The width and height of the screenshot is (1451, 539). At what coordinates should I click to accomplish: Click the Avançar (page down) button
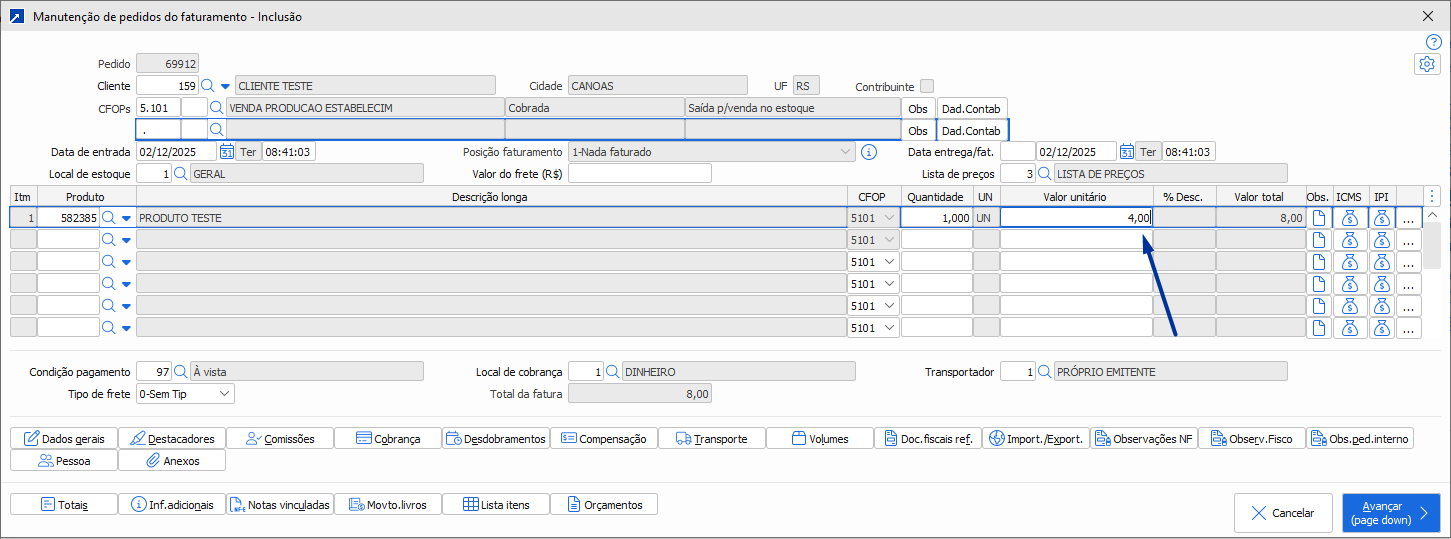(1391, 513)
